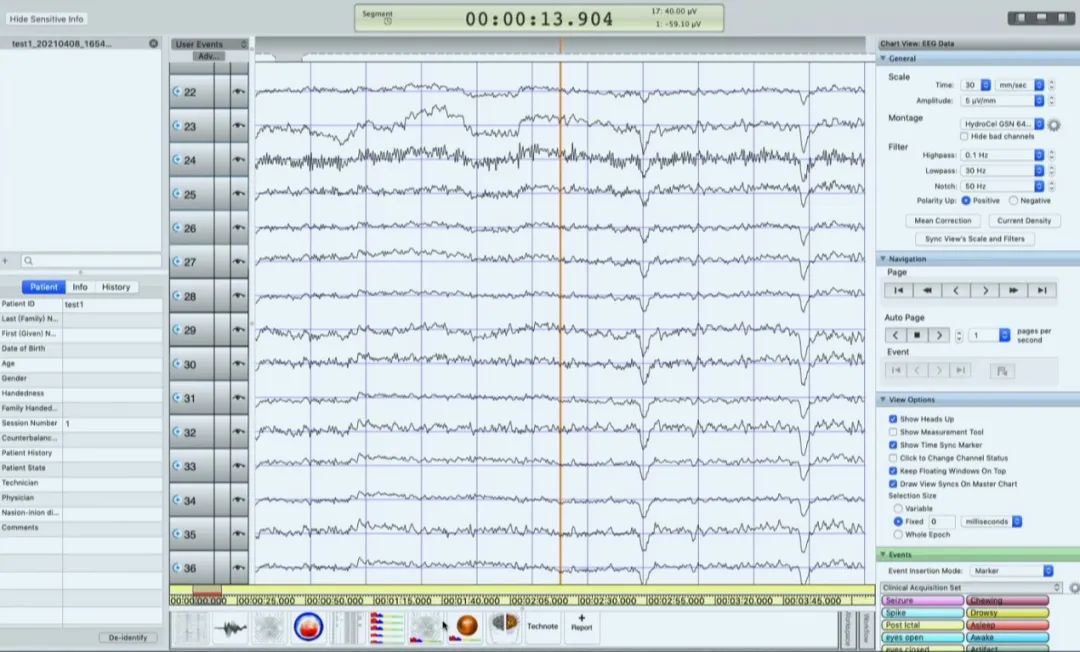Click the Current Density button
The height and width of the screenshot is (652, 1080).
[1024, 221]
